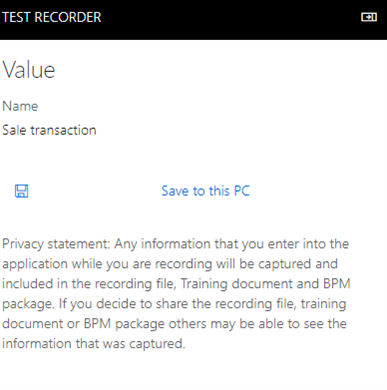
Task: Click the Value heading
Action: (x=29, y=70)
